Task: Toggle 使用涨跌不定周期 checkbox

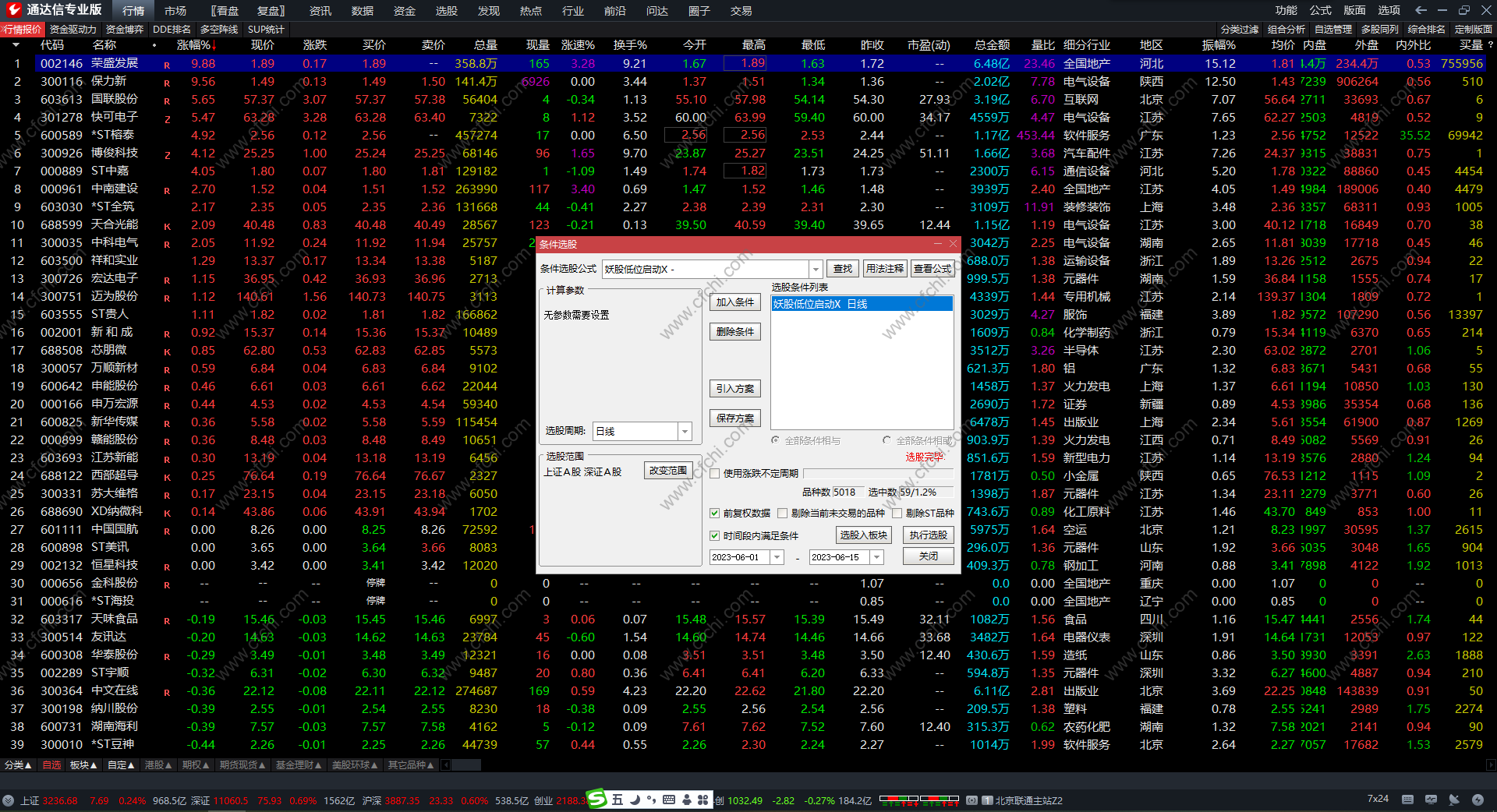Action: pos(714,474)
